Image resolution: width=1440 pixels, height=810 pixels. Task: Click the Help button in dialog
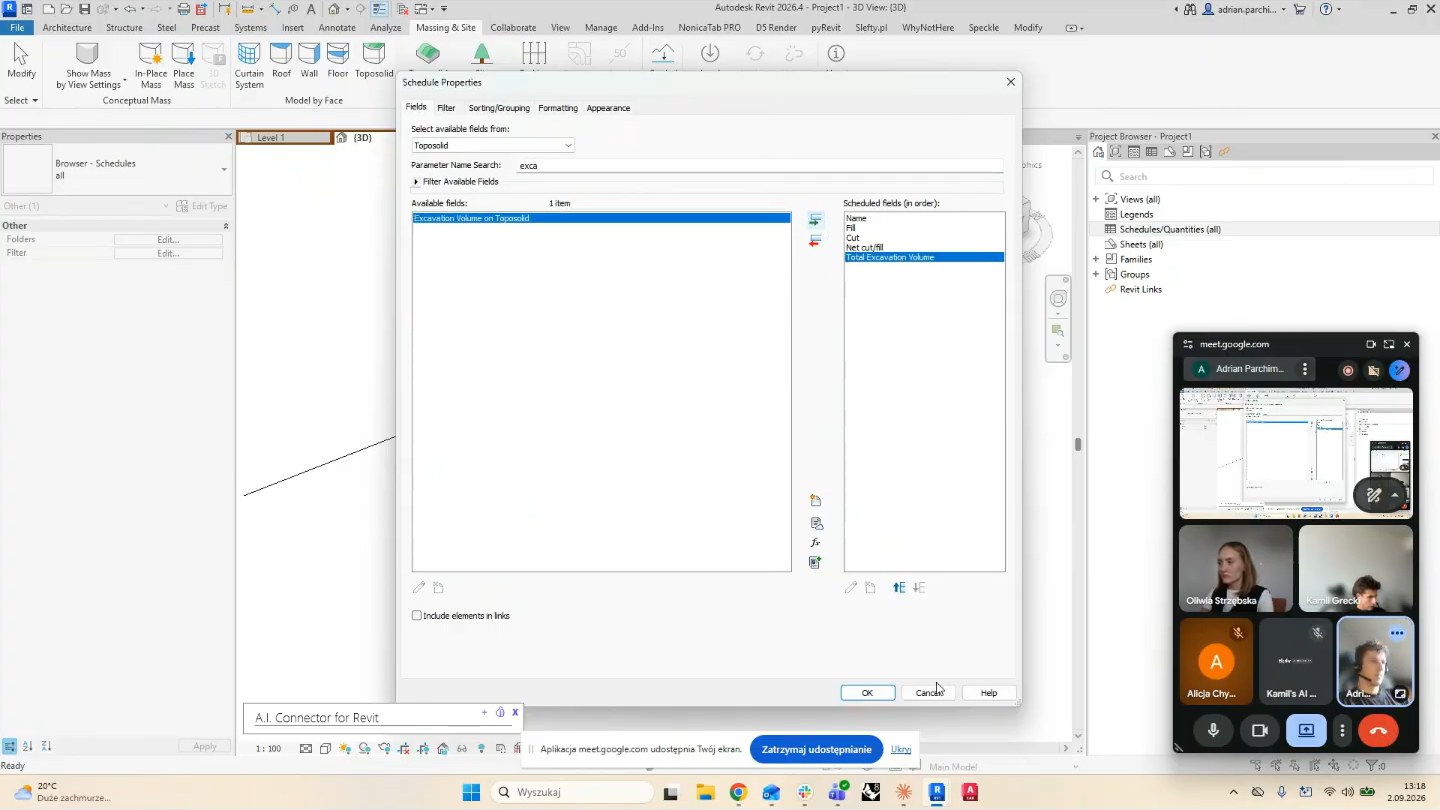tap(989, 693)
